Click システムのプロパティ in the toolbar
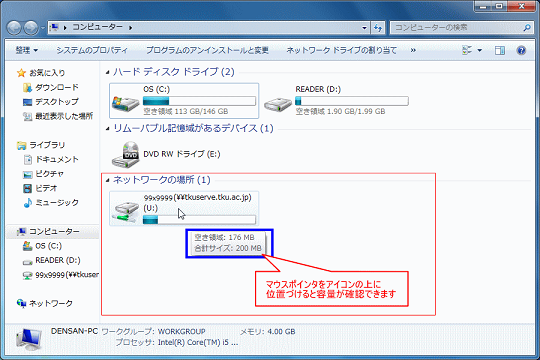Screen dimensions: 540x360 (92, 50)
